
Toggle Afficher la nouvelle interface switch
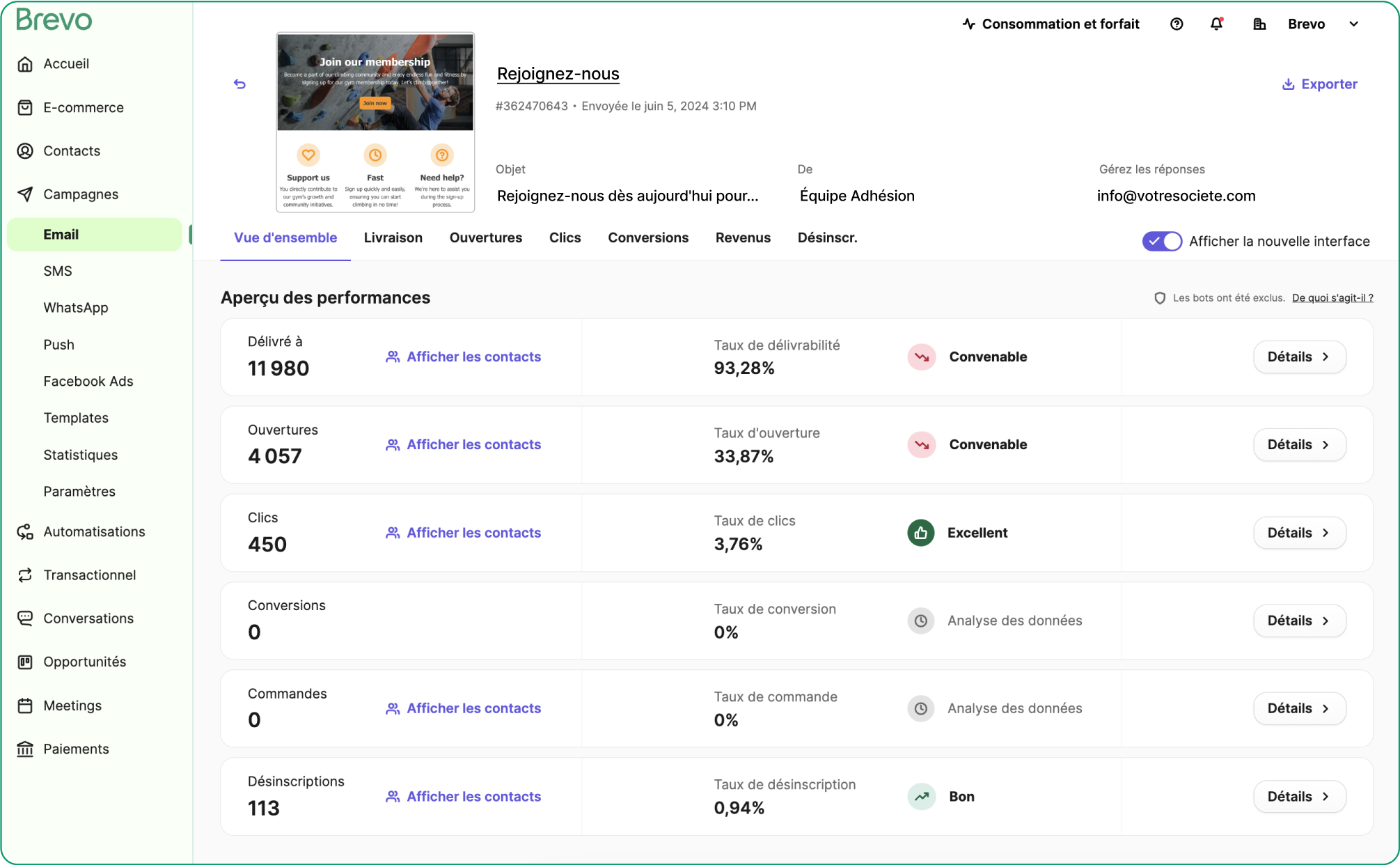click(1161, 242)
